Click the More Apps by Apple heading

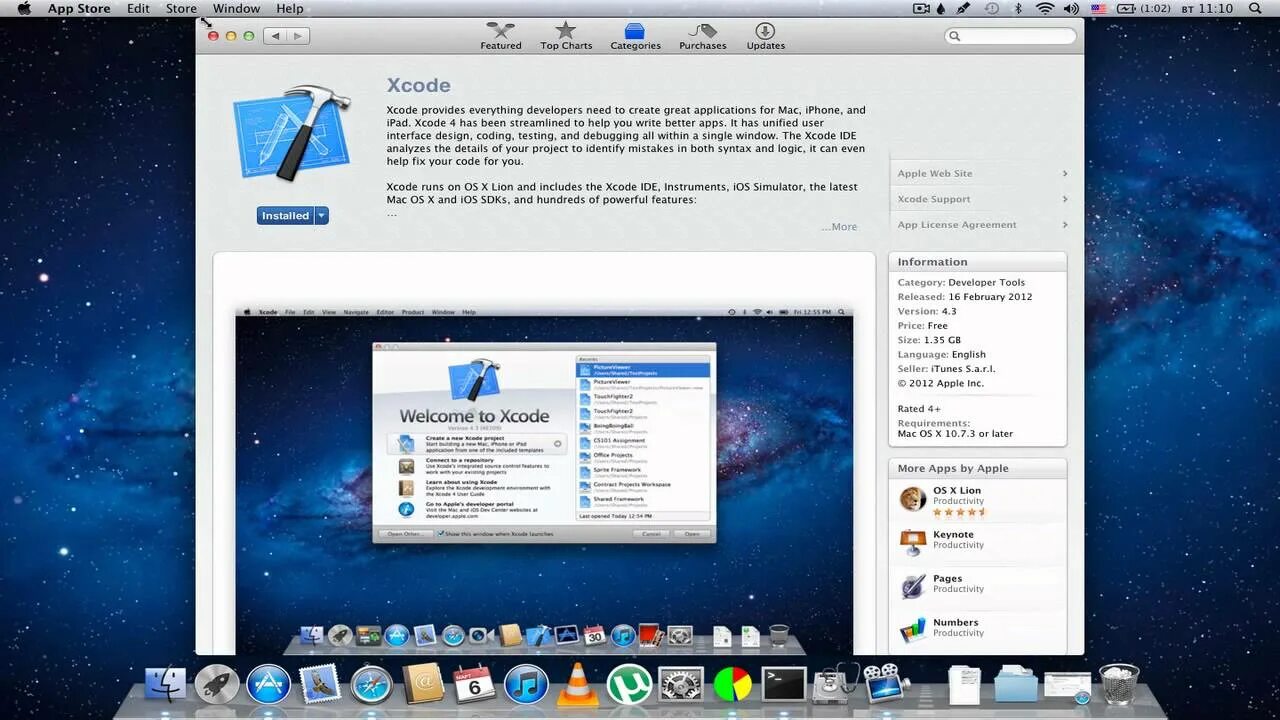pos(953,468)
